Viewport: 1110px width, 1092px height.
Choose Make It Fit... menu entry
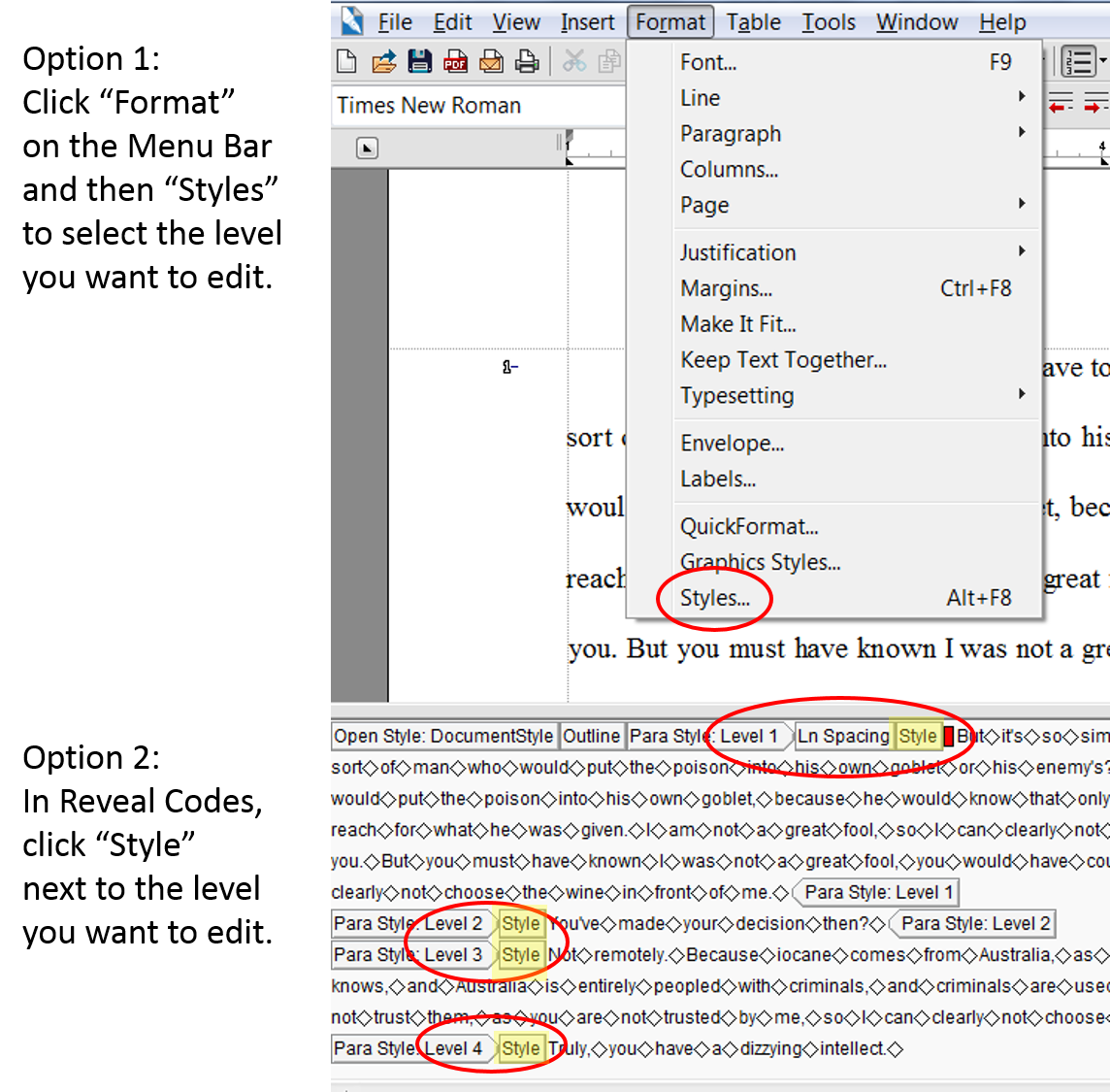pyautogui.click(x=737, y=324)
